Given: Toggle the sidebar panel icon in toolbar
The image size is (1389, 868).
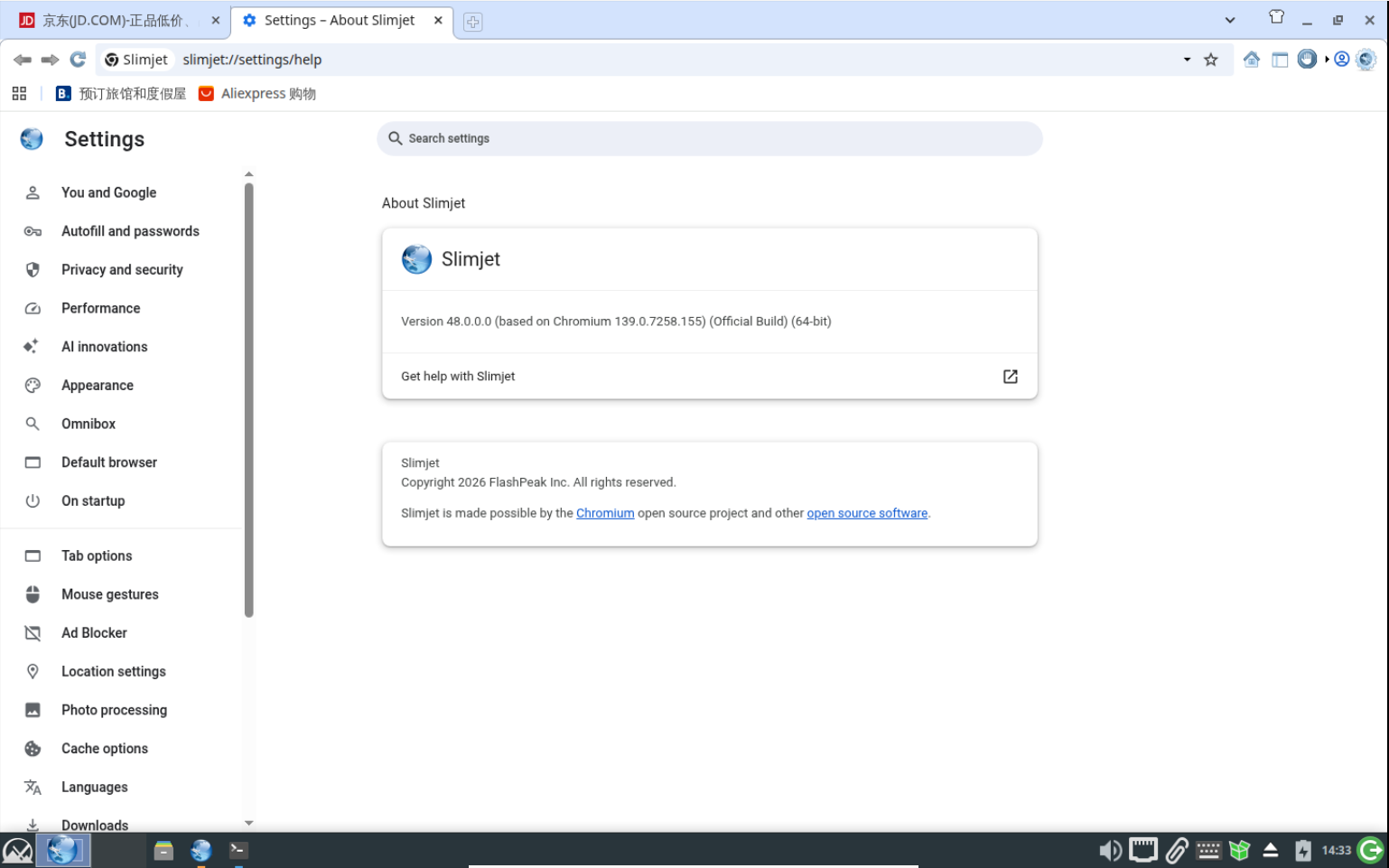Looking at the screenshot, I should click(x=1280, y=60).
